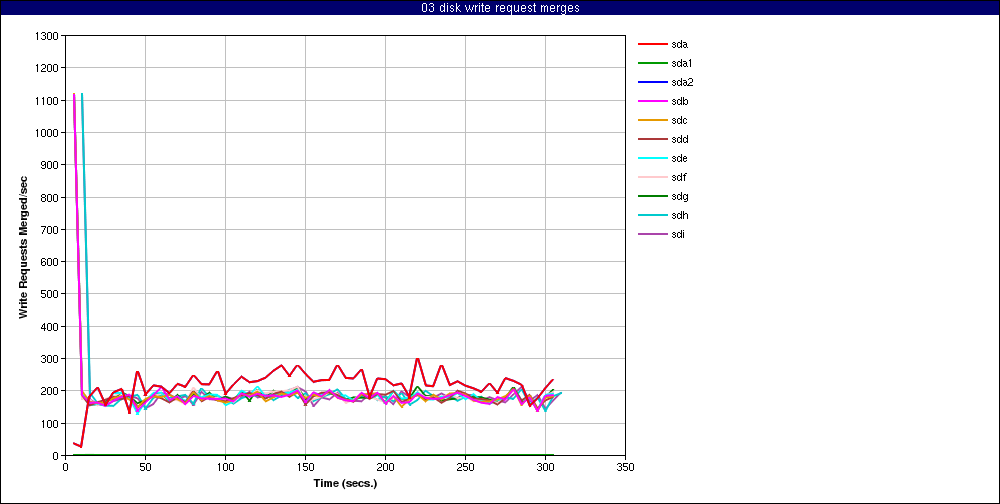Click the 1000 y-axis tick value
The image size is (1000, 504).
49,133
